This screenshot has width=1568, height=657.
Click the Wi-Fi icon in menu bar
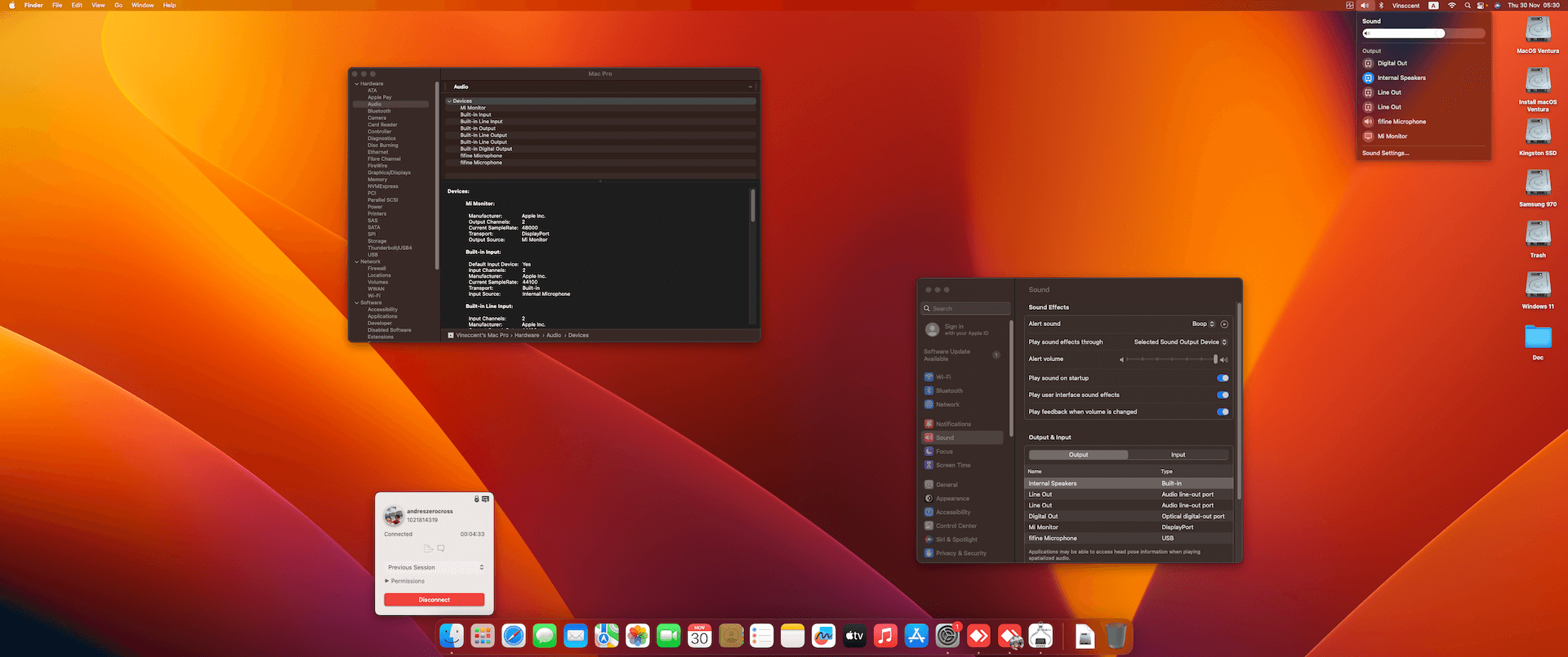(1452, 5)
